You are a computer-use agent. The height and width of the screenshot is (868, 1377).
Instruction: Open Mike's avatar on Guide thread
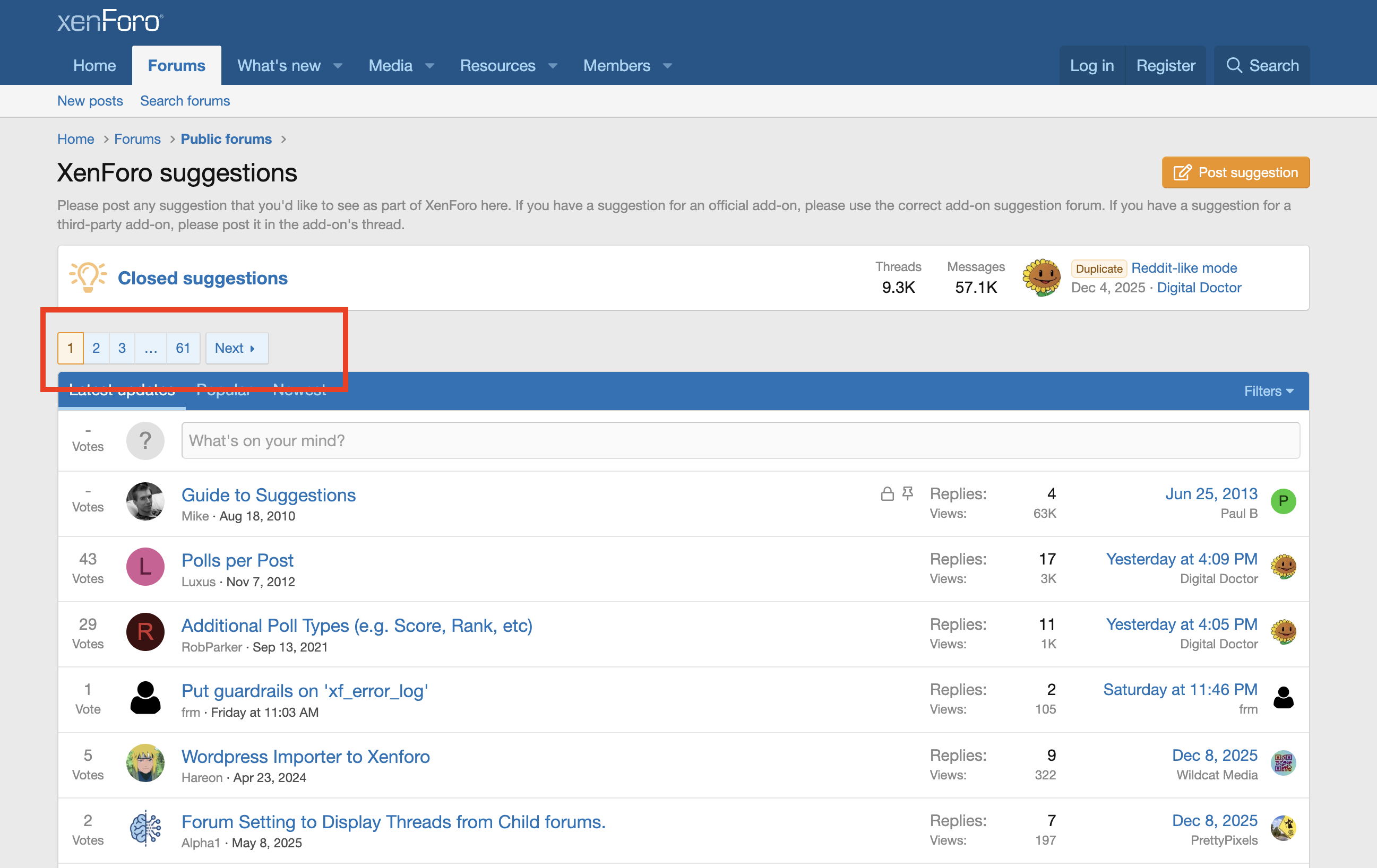coord(145,501)
